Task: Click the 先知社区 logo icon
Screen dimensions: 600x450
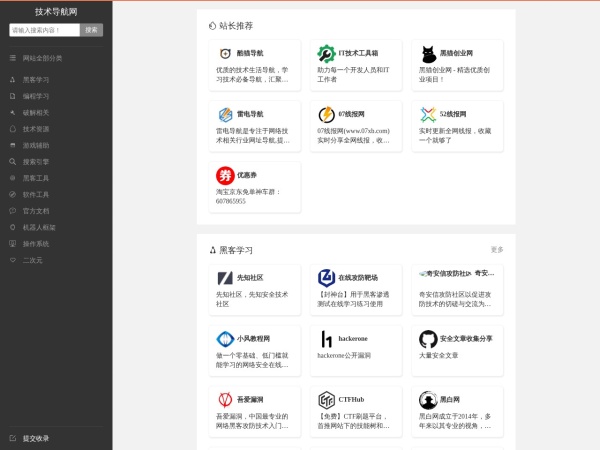Action: pyautogui.click(x=225, y=278)
